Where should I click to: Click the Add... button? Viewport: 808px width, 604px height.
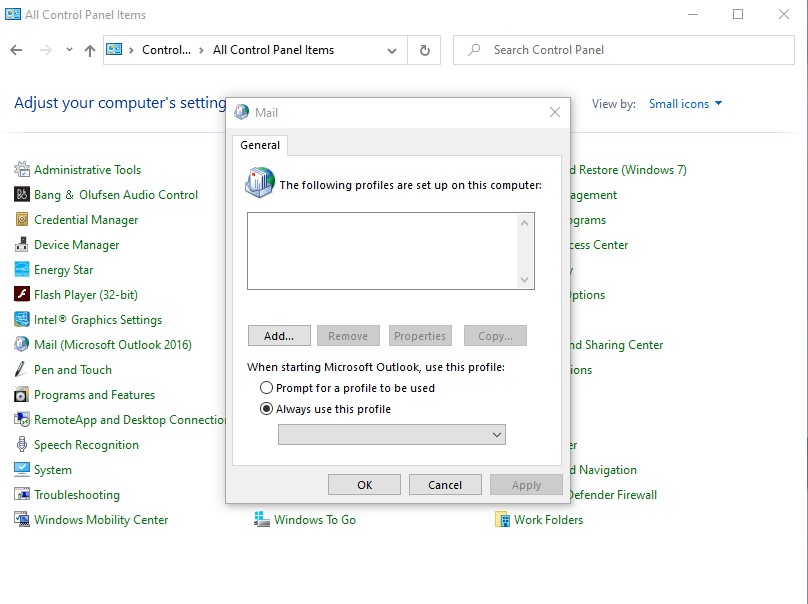pos(279,336)
